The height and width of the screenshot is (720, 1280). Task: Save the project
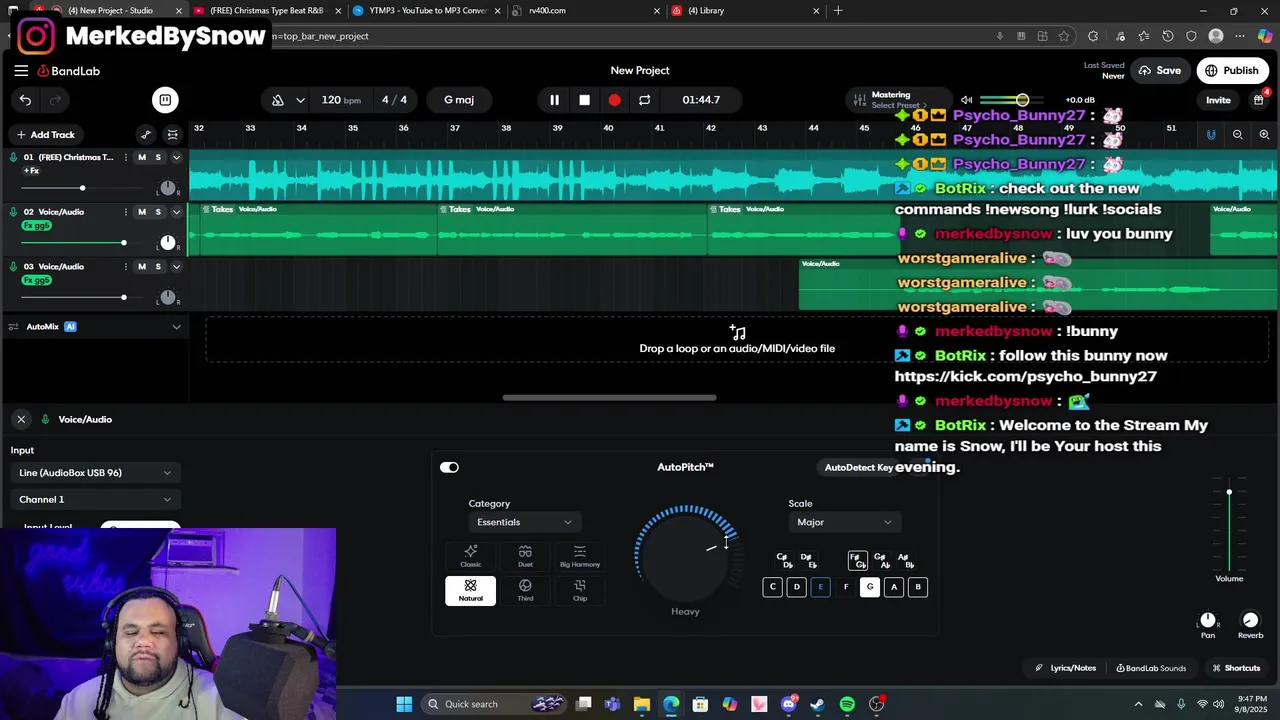(1159, 71)
